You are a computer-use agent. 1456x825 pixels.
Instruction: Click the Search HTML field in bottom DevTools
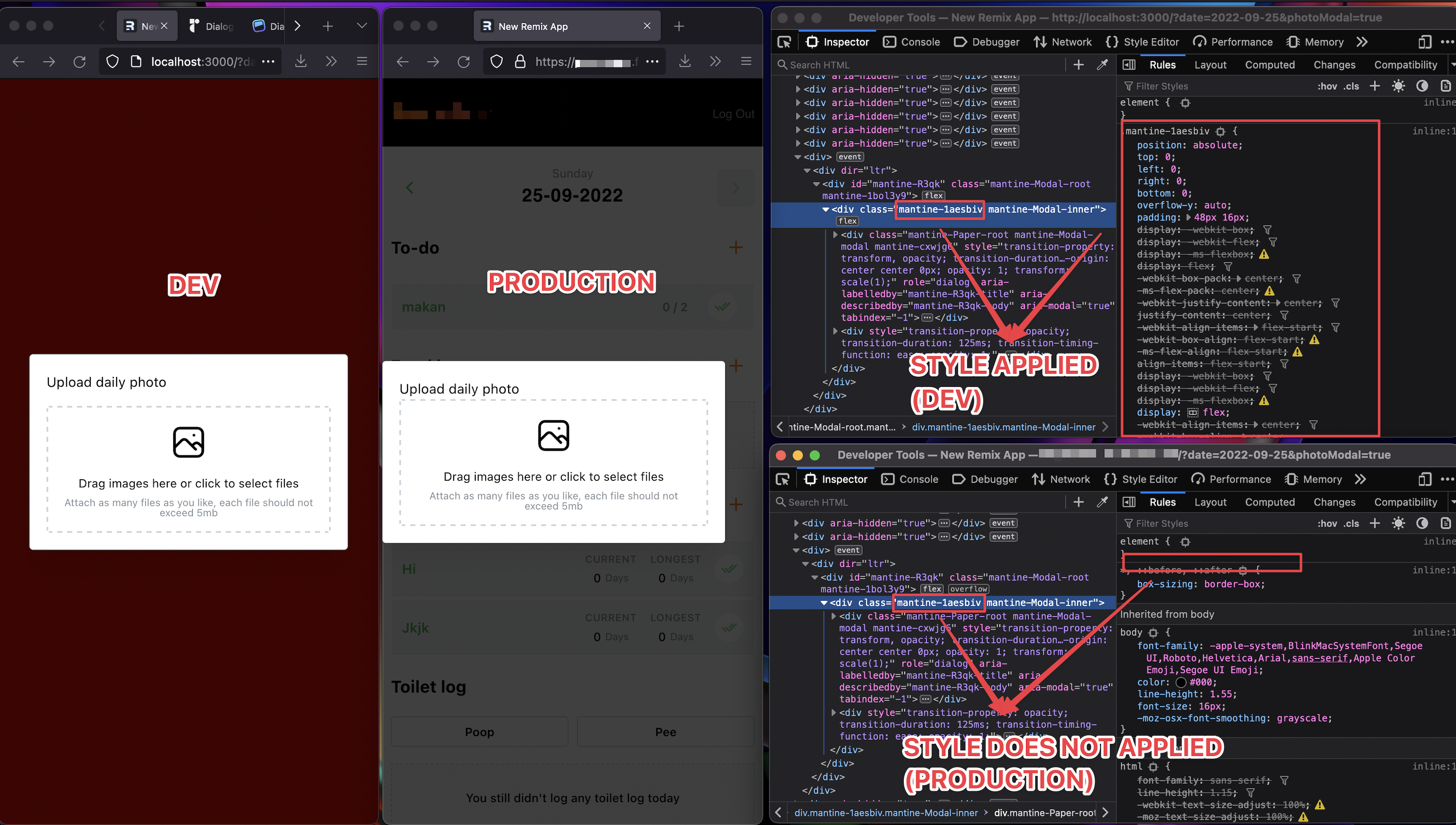point(918,502)
